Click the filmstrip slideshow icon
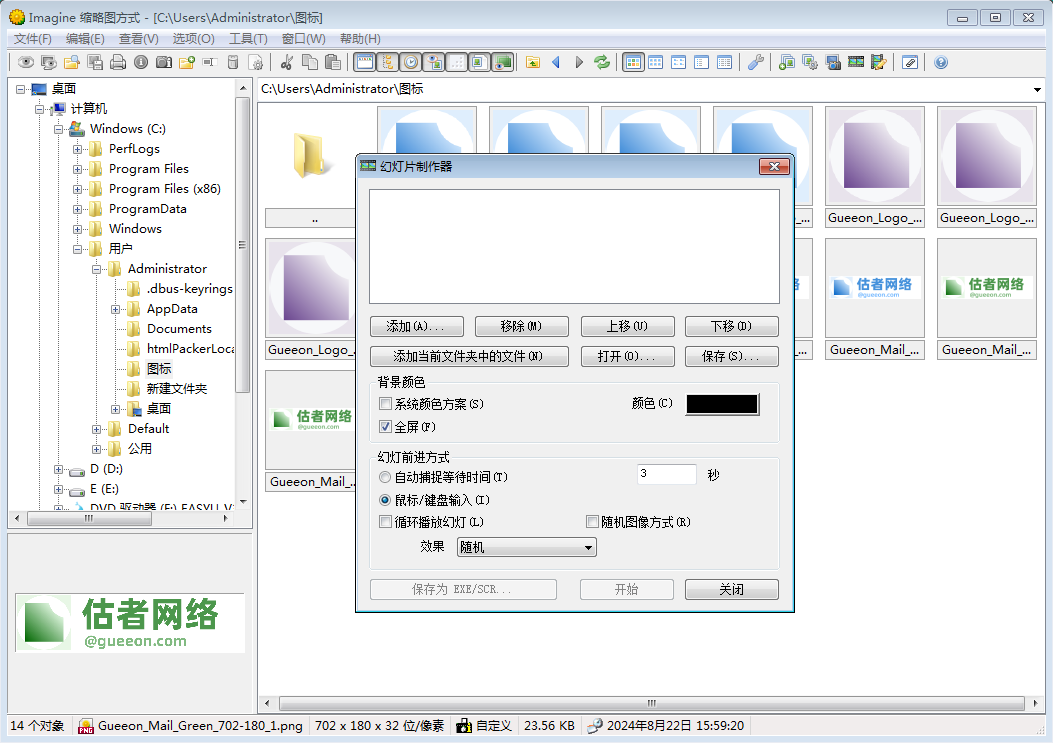1053x743 pixels. (x=856, y=62)
